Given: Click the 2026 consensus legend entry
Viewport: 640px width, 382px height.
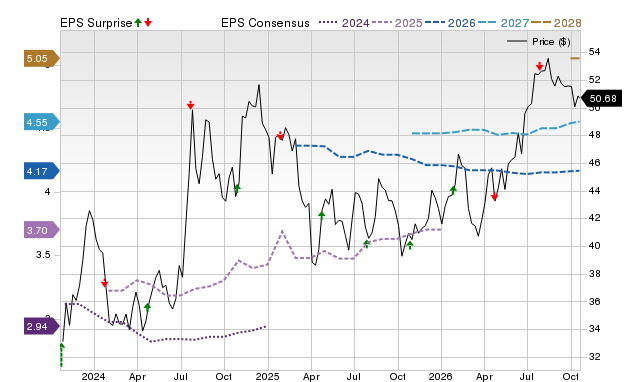Looking at the screenshot, I should 450,23.
